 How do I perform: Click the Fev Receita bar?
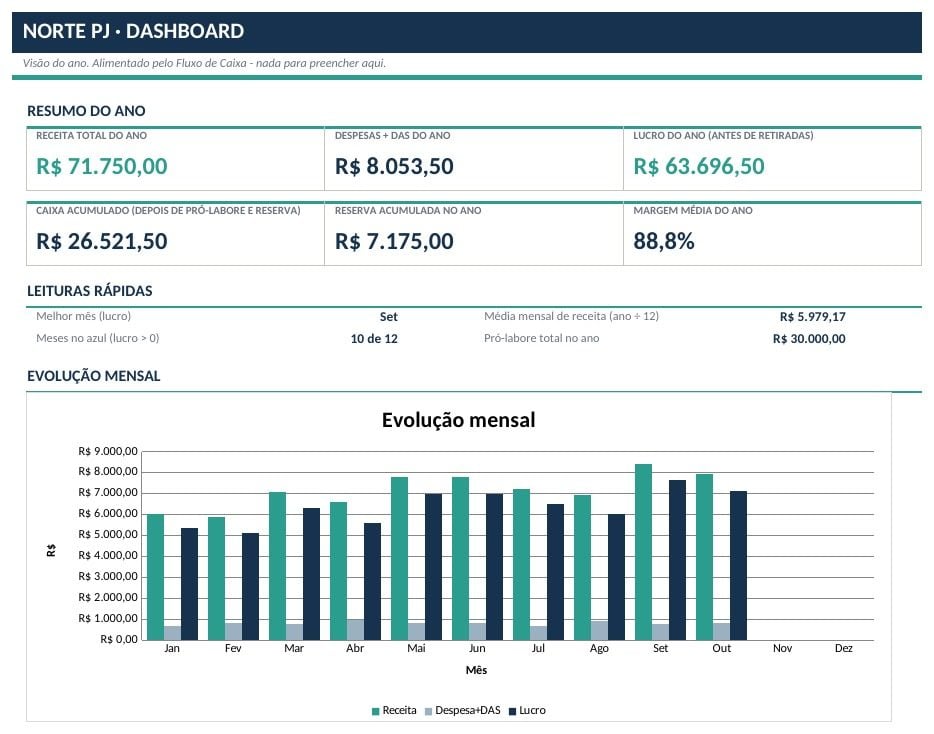216,579
